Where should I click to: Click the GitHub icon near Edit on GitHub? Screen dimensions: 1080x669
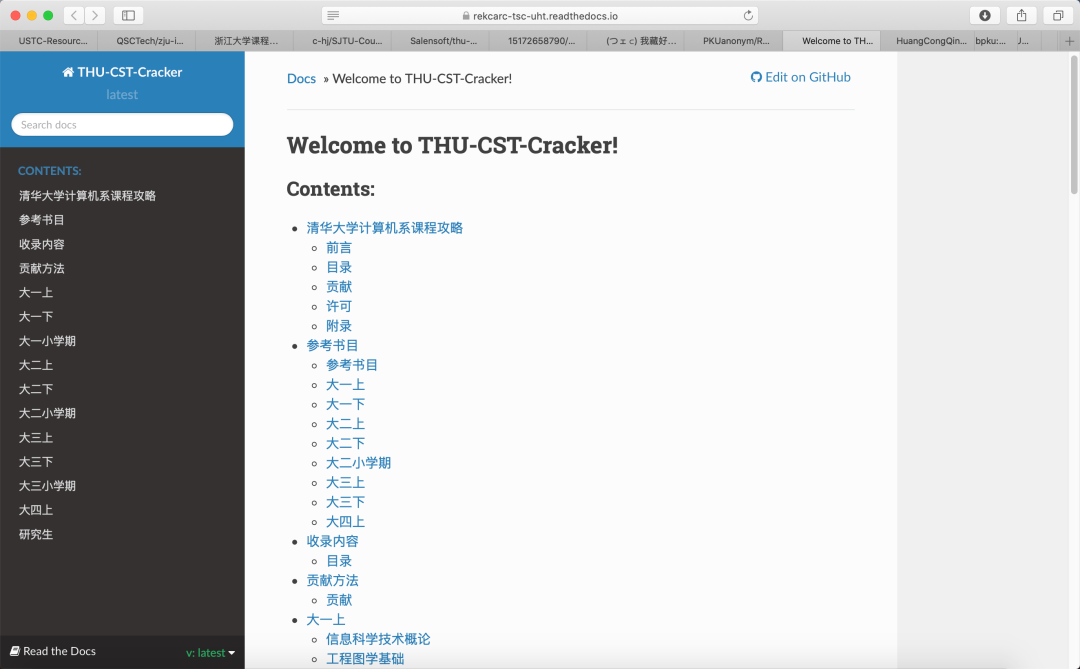(756, 77)
